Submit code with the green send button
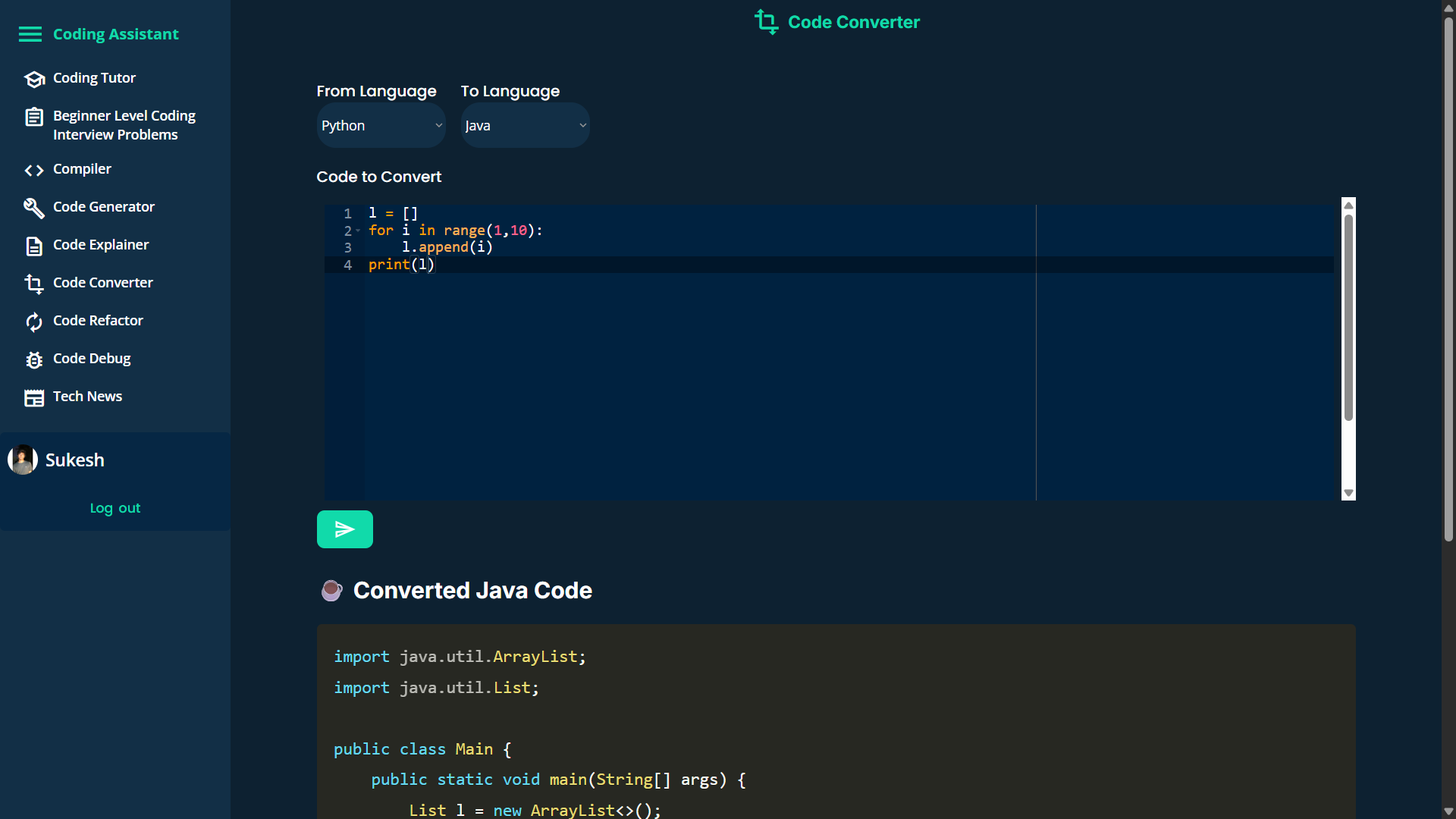The width and height of the screenshot is (1456, 819). pos(344,529)
